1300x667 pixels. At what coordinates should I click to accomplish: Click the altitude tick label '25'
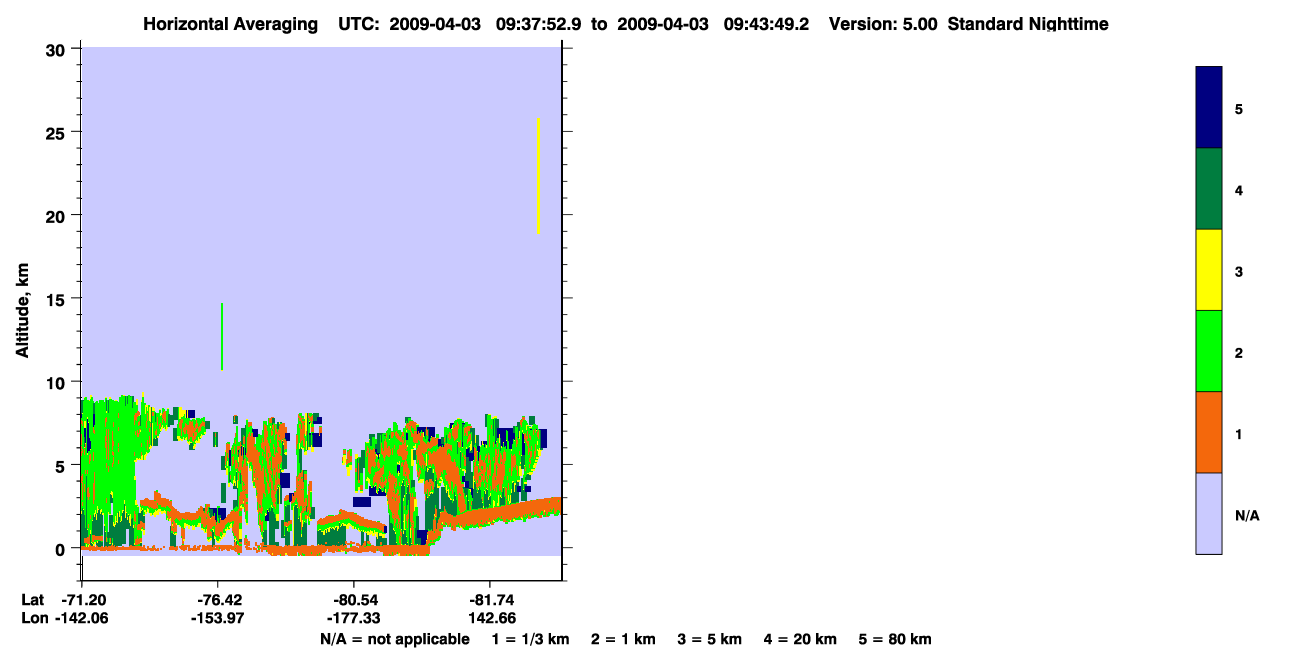pyautogui.click(x=57, y=132)
